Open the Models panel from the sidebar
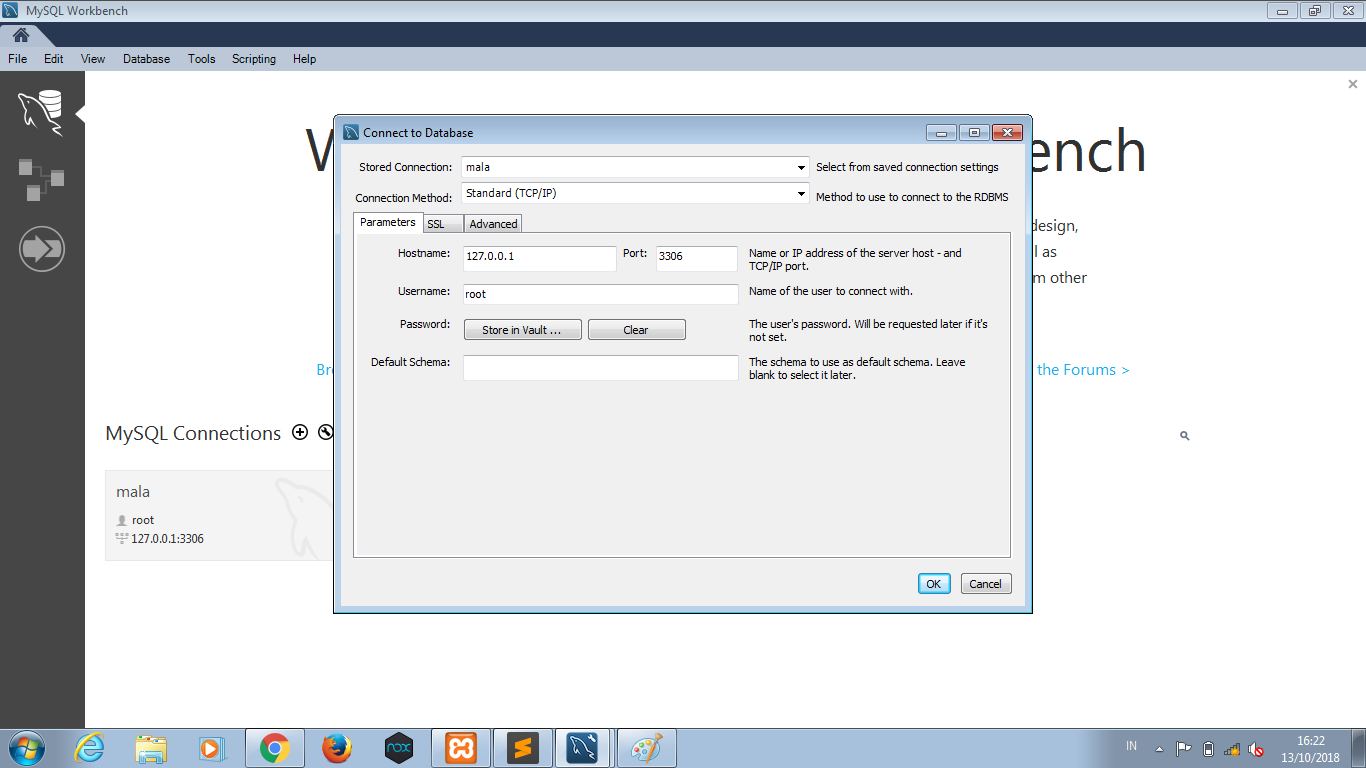This screenshot has width=1366, height=768. pyautogui.click(x=41, y=180)
